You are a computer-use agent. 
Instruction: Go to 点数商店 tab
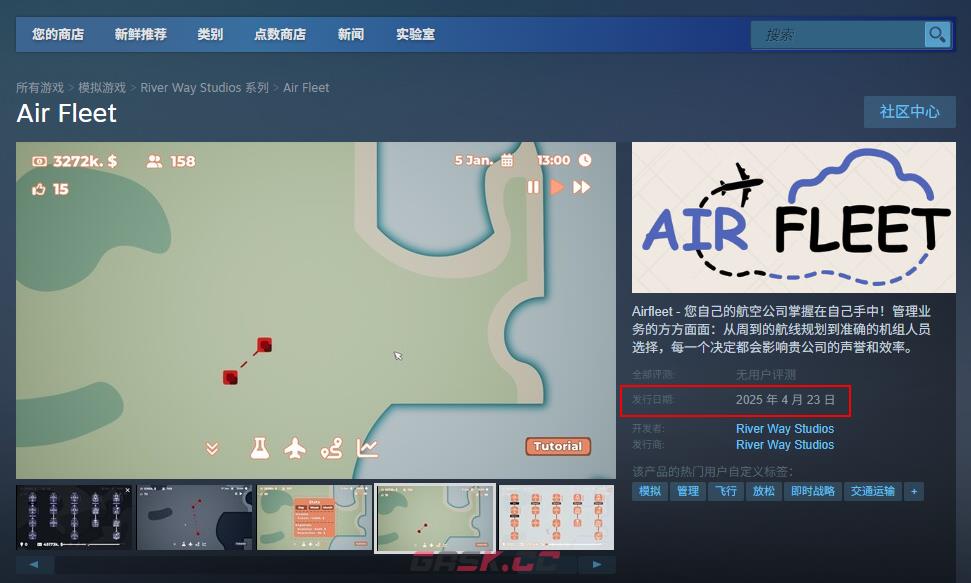[x=280, y=35]
